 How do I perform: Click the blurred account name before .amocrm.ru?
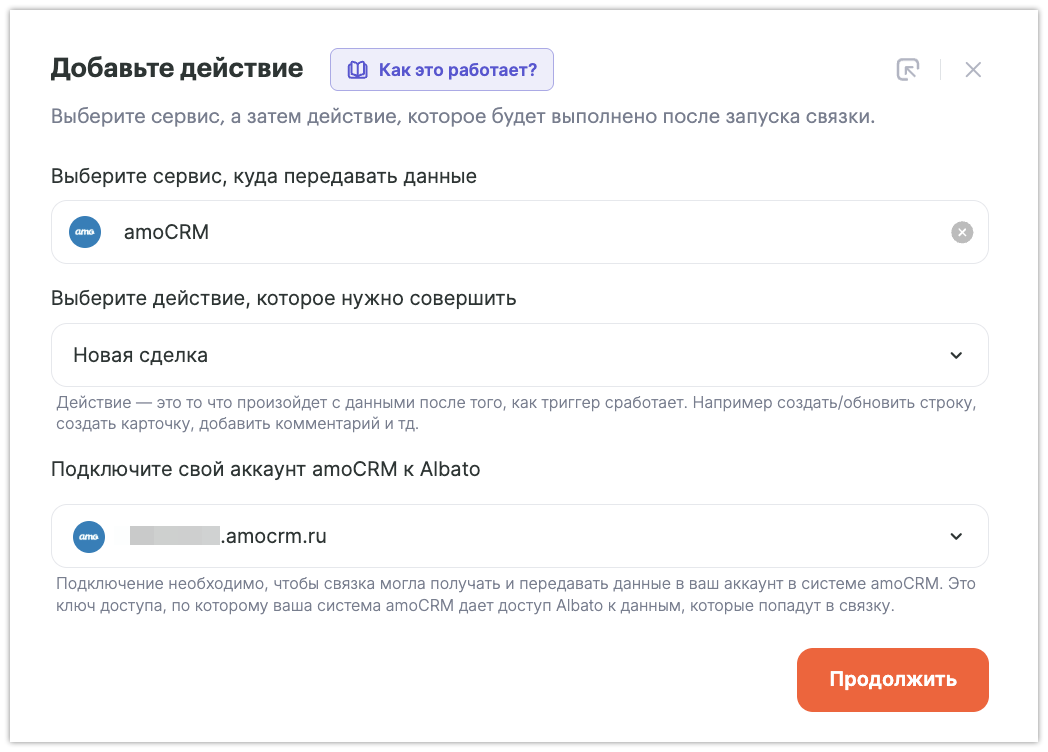click(x=174, y=536)
